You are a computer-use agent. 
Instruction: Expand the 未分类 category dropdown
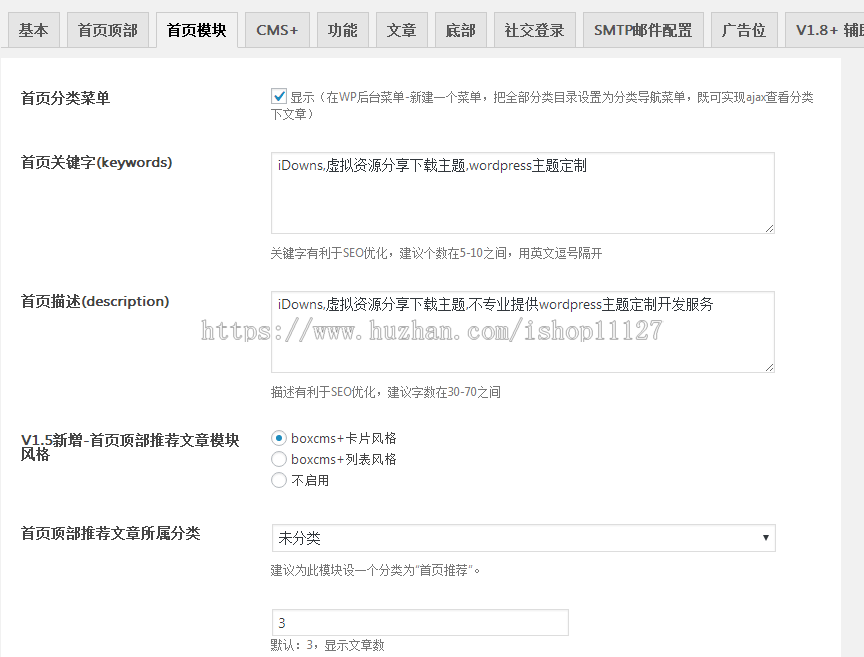tap(522, 538)
